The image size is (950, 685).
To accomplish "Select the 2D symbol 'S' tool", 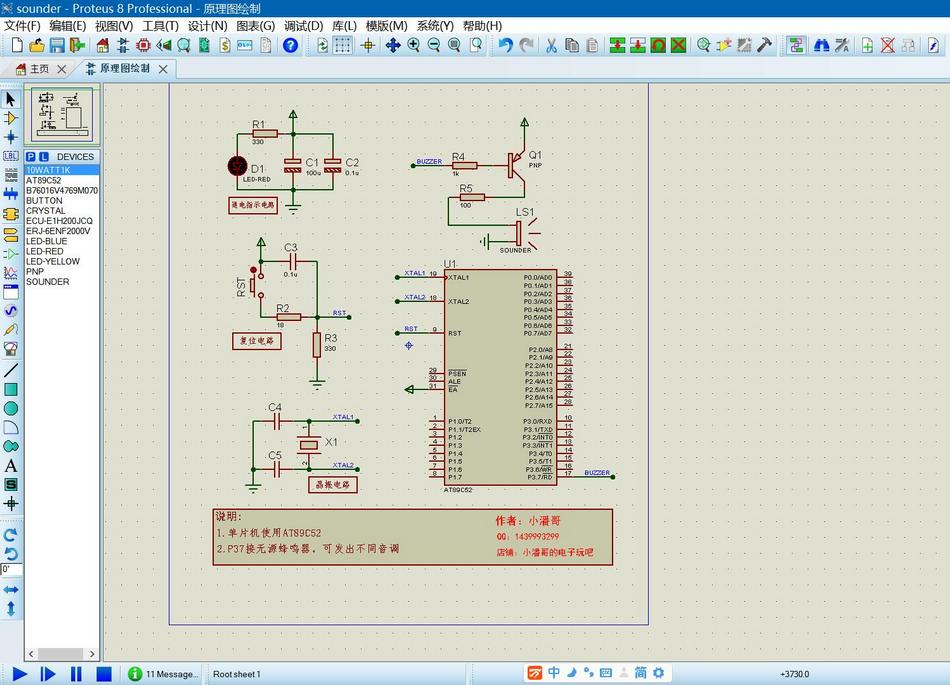I will [x=10, y=485].
